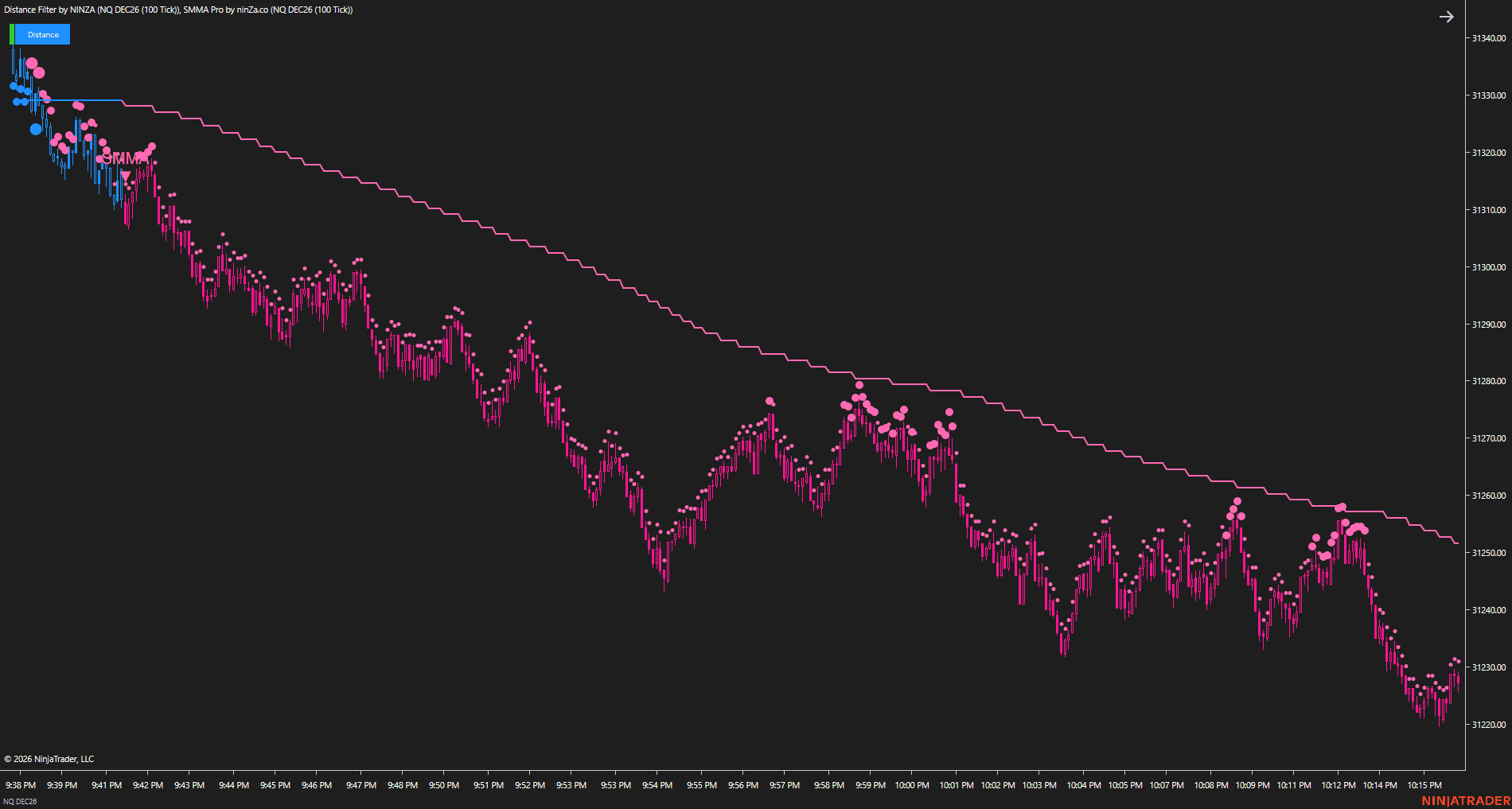Click the 31260.00 price axis label

pyautogui.click(x=1488, y=496)
